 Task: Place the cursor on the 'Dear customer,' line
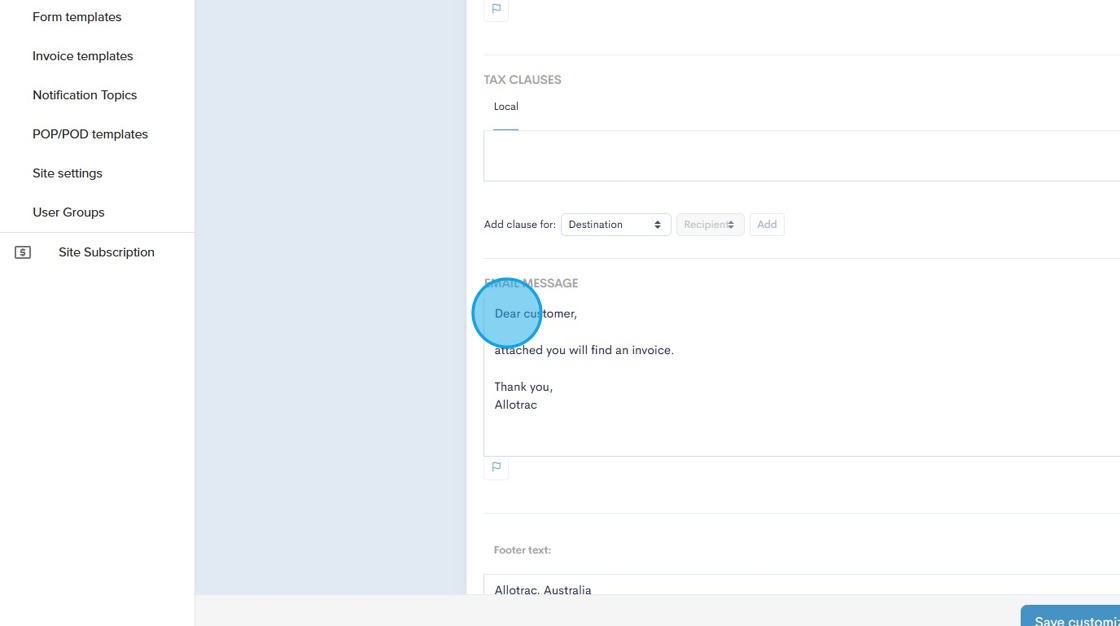pos(536,314)
